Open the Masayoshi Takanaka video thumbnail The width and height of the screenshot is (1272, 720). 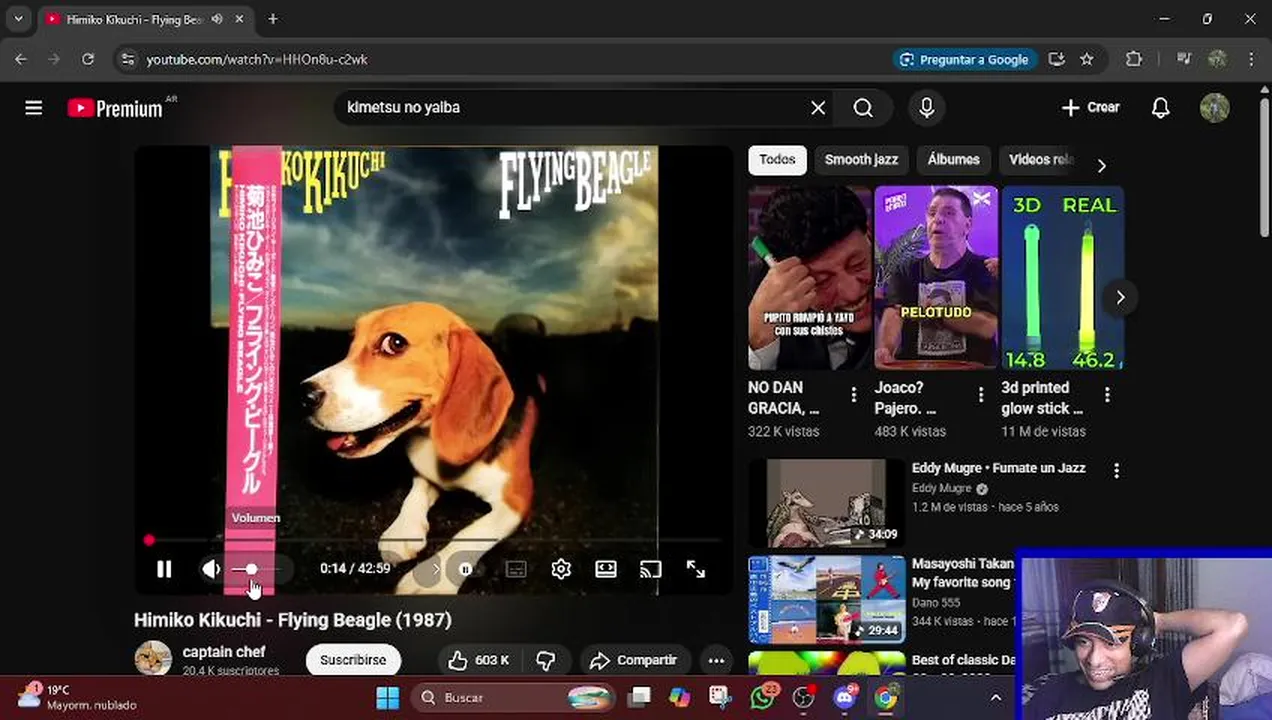point(826,599)
